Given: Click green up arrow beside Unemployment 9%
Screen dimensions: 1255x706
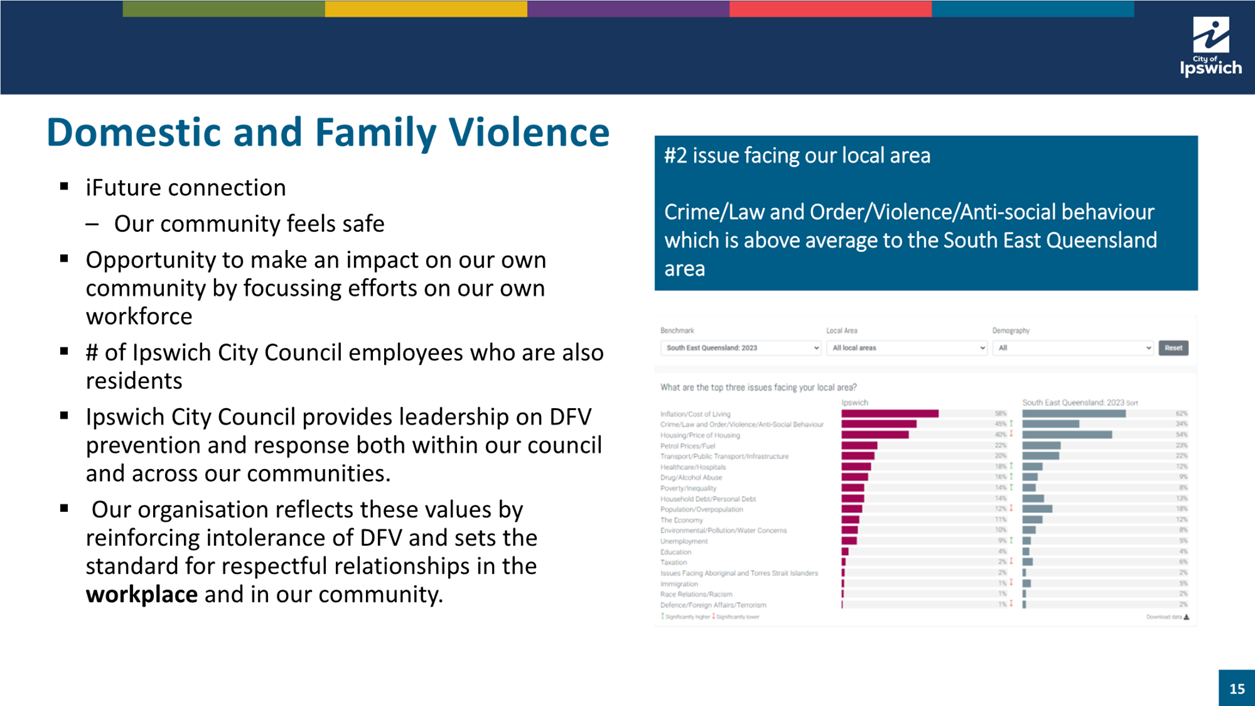Looking at the screenshot, I should point(1011,541).
